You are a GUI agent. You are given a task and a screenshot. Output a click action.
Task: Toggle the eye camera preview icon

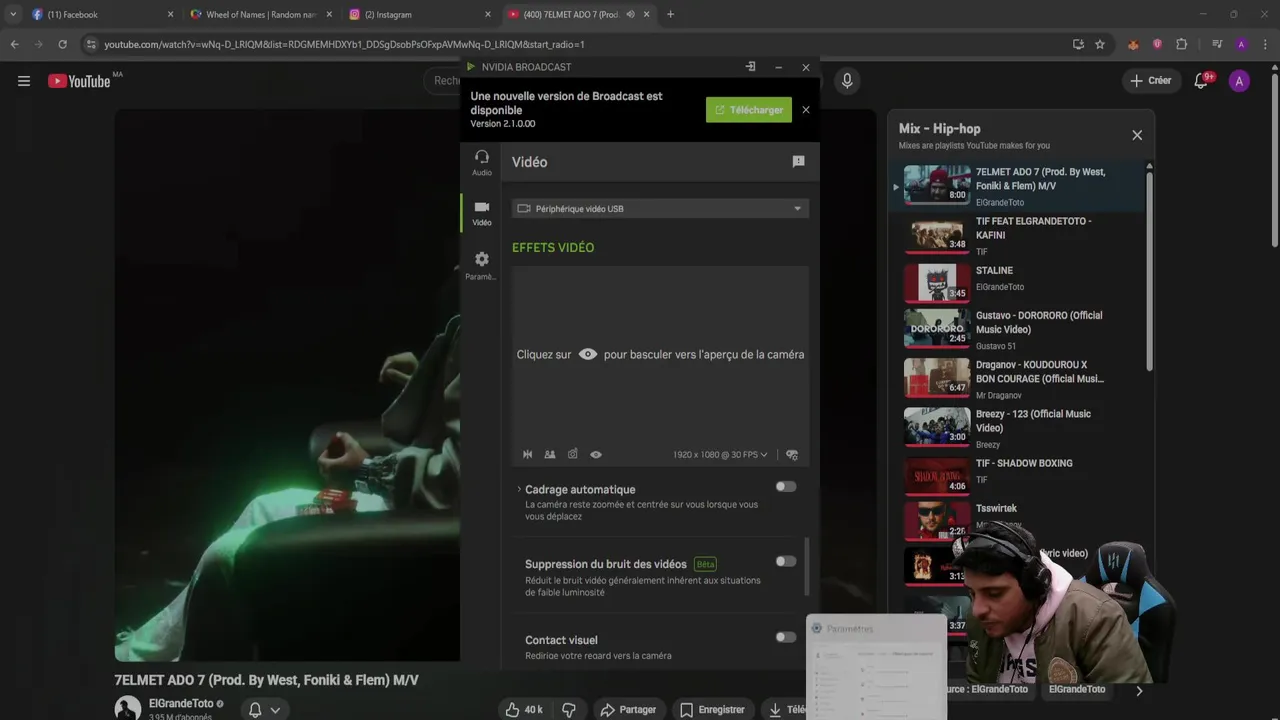595,454
